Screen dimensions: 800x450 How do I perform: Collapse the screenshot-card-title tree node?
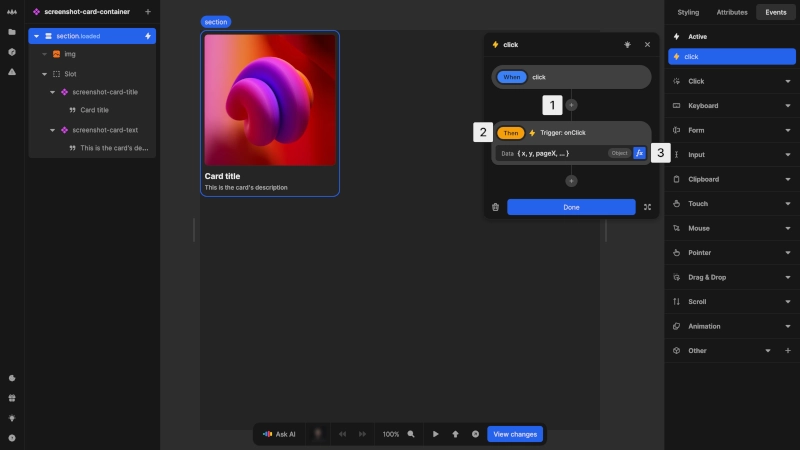[53, 92]
